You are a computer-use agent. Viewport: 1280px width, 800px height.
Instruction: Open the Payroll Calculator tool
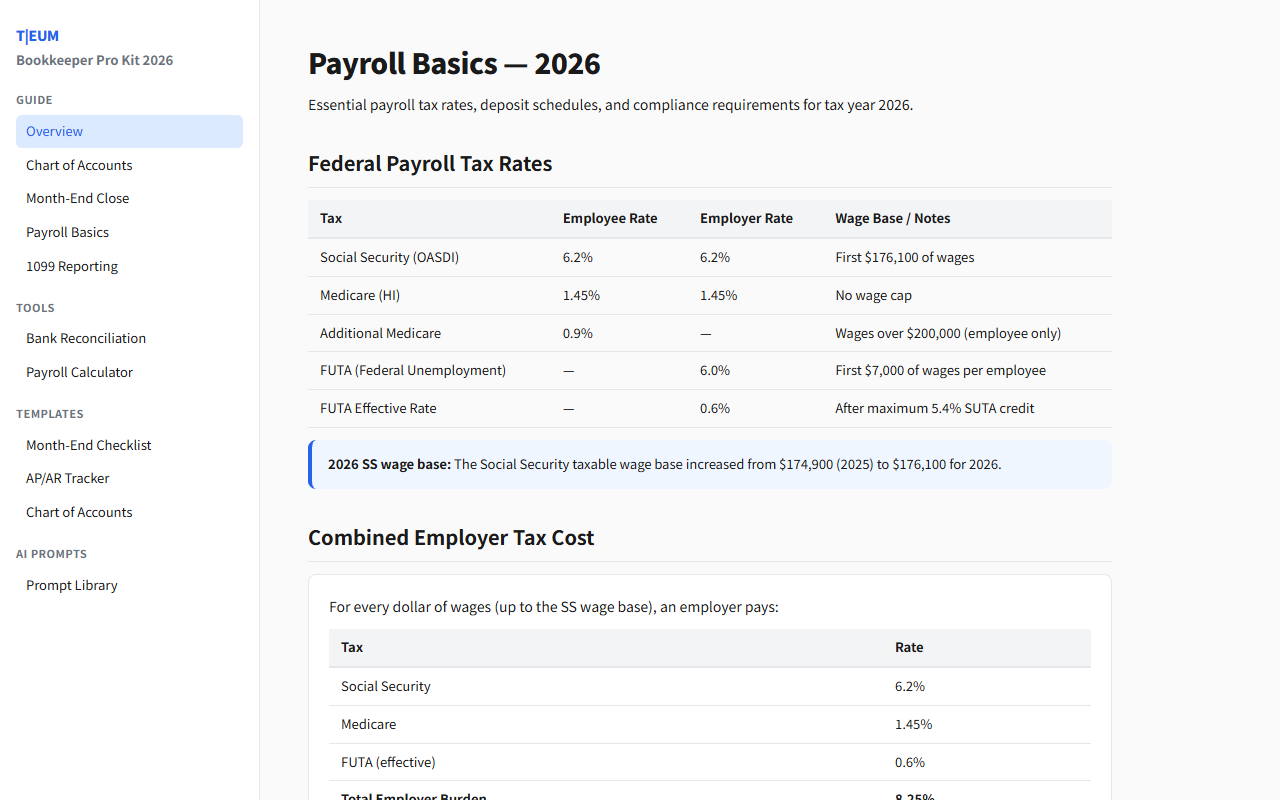pos(79,372)
